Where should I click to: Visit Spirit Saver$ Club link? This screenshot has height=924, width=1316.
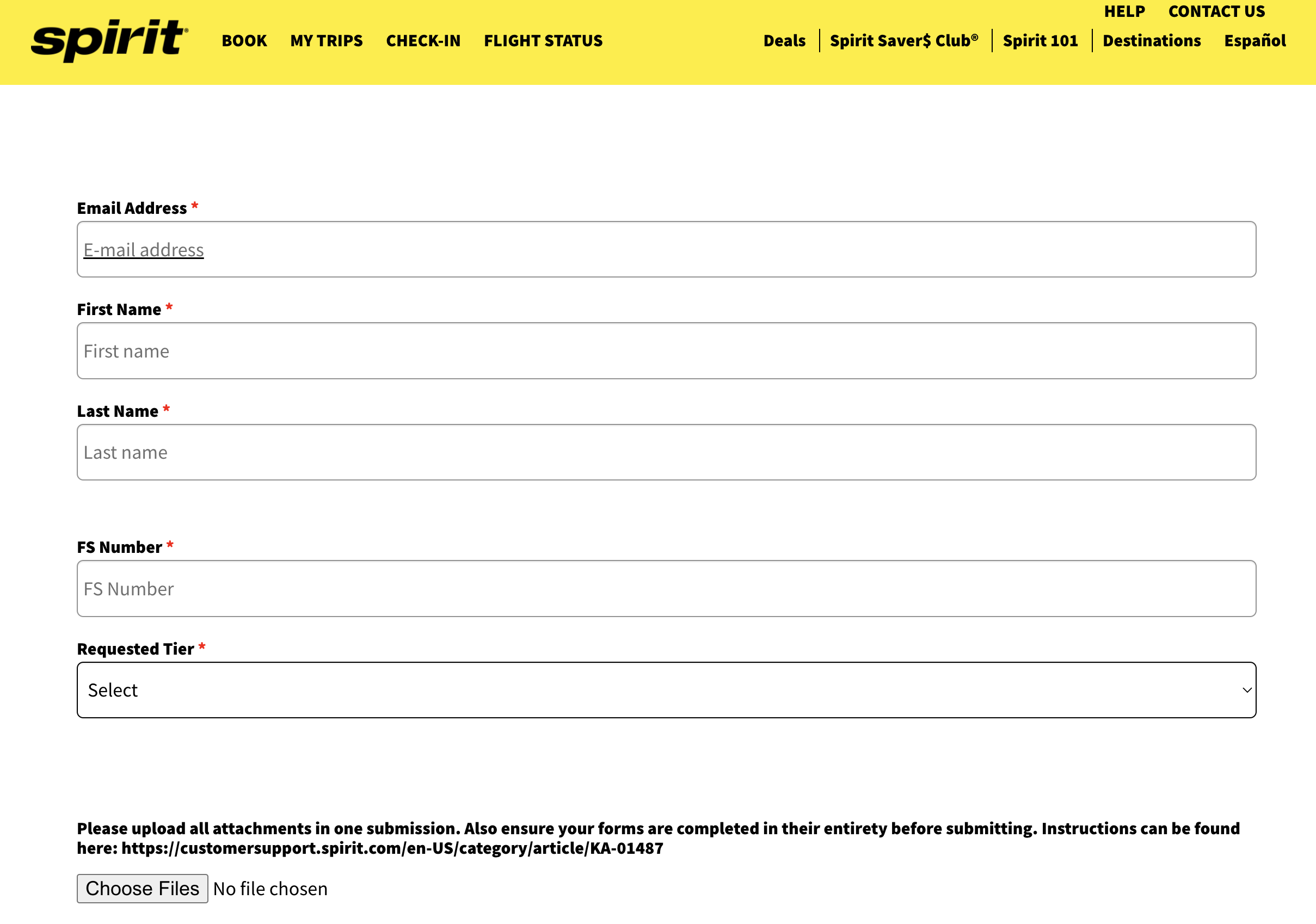coord(904,41)
